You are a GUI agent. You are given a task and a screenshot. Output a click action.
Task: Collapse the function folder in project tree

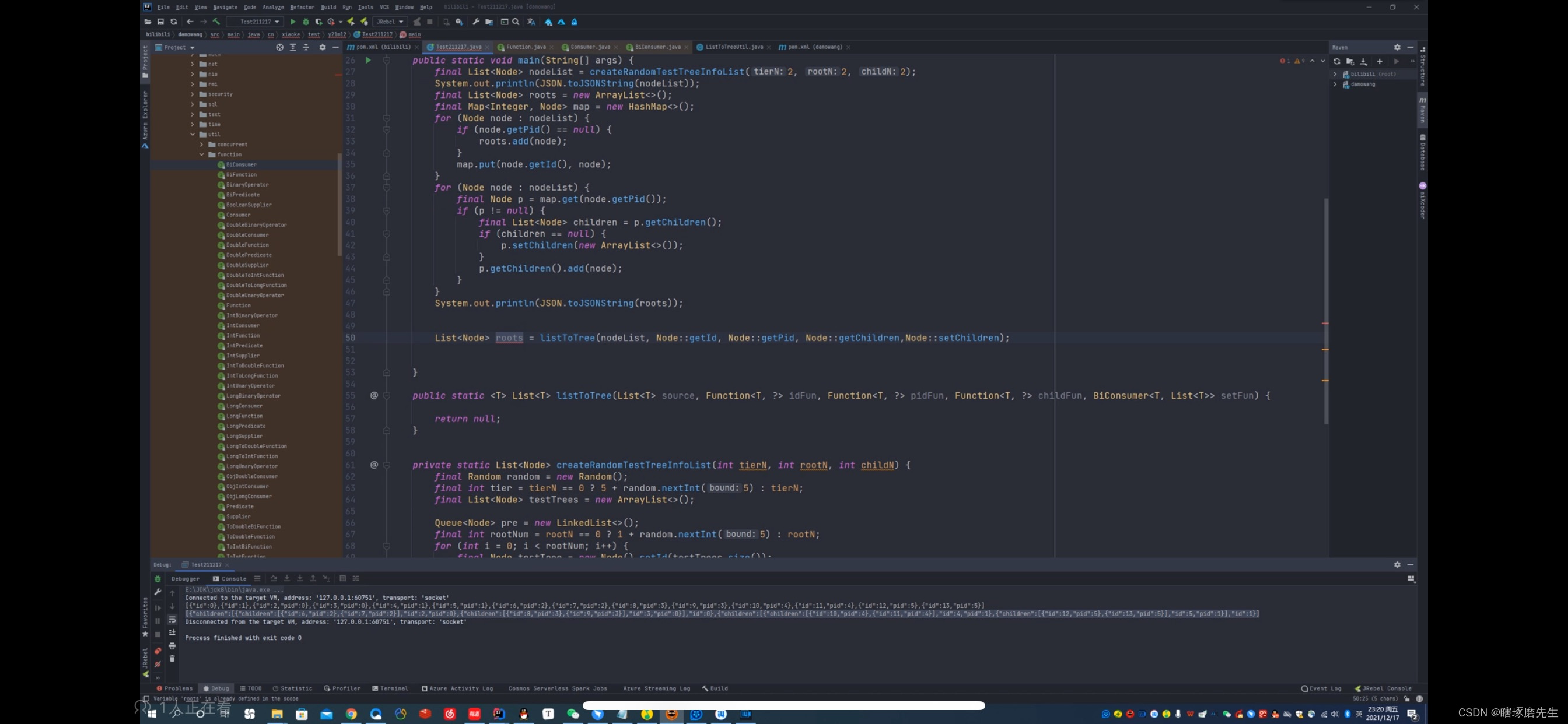pyautogui.click(x=201, y=154)
